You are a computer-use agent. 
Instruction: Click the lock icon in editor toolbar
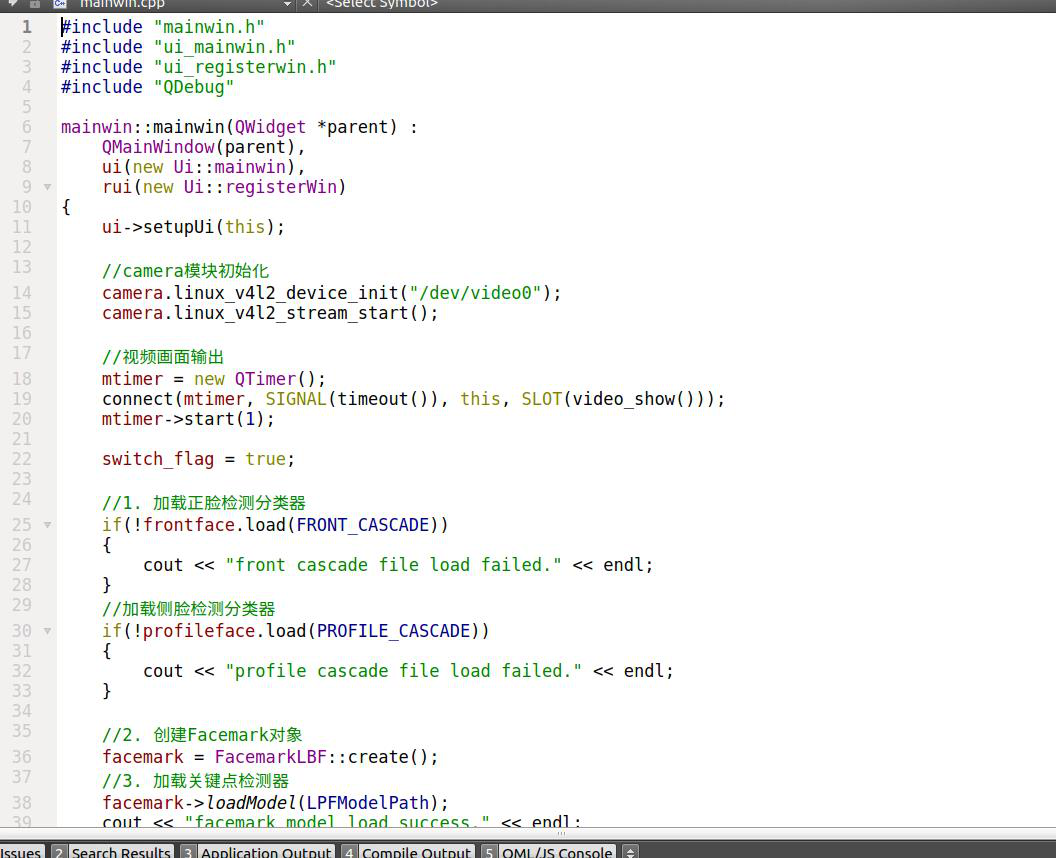coord(35,4)
